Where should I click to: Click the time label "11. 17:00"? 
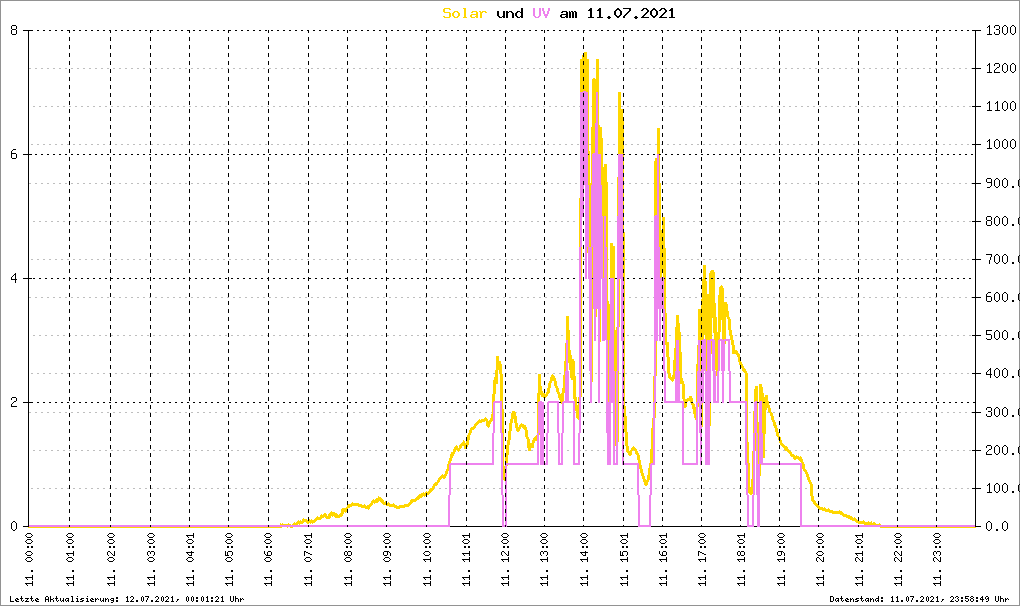702,559
